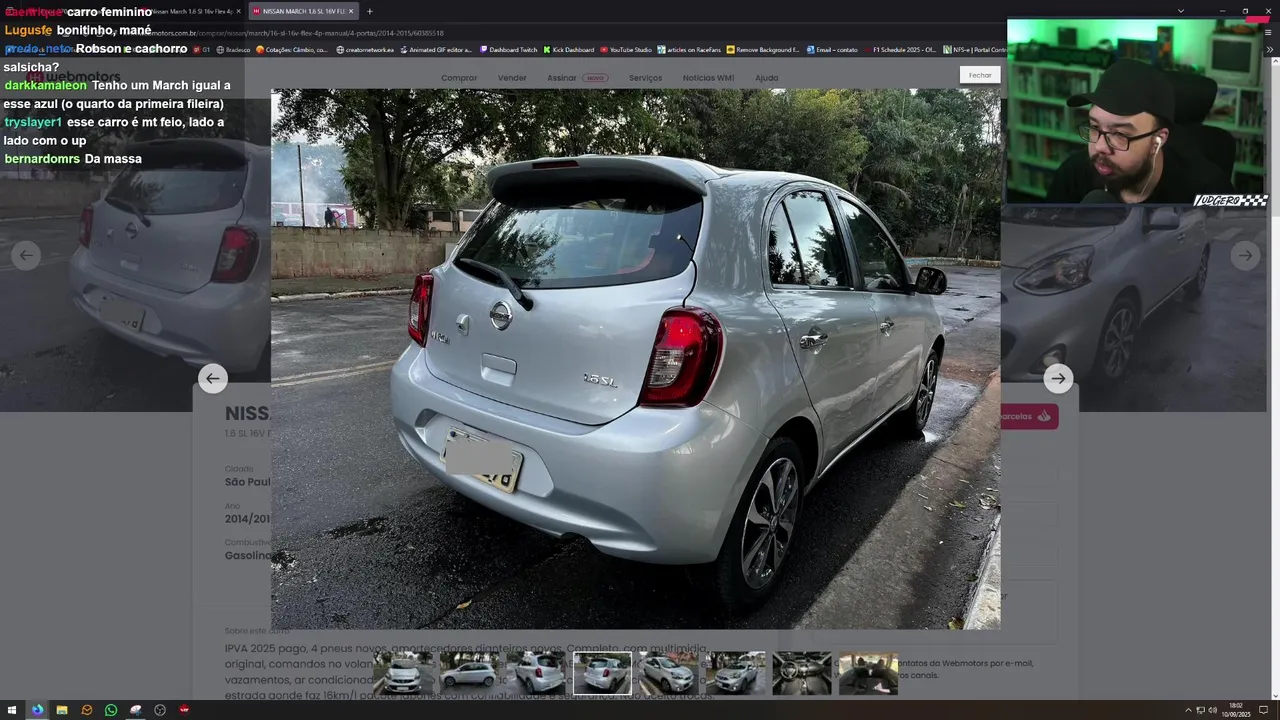The width and height of the screenshot is (1280, 720).
Task: Open the Kick Dashboard bookmark
Action: coord(569,49)
